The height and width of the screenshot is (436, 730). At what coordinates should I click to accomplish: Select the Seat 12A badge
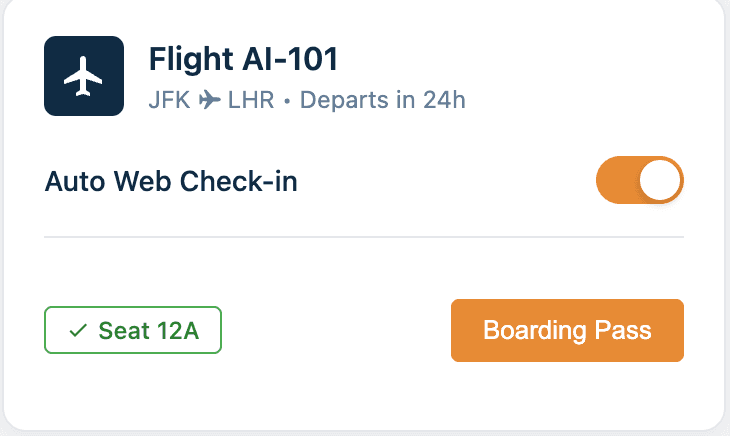click(133, 331)
